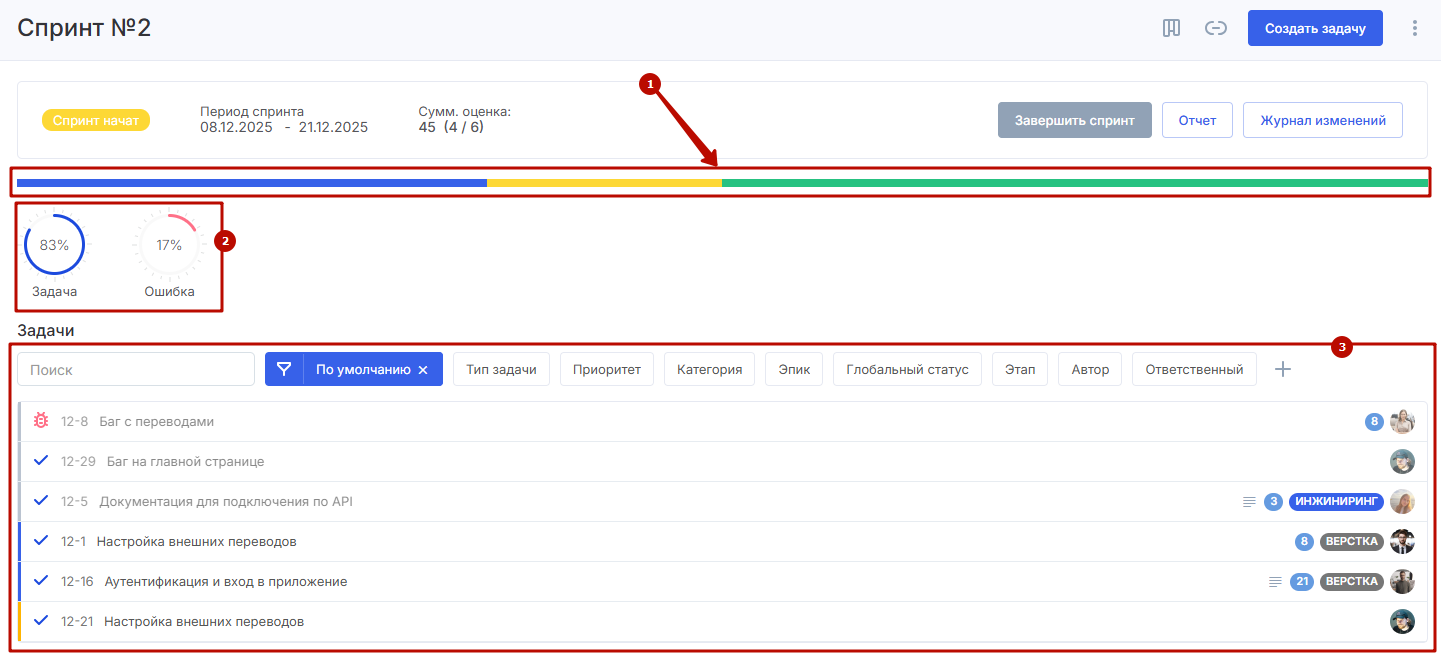Screen dimensions: 1441x660
Task: Open the board view icon in header
Action: (1171, 28)
